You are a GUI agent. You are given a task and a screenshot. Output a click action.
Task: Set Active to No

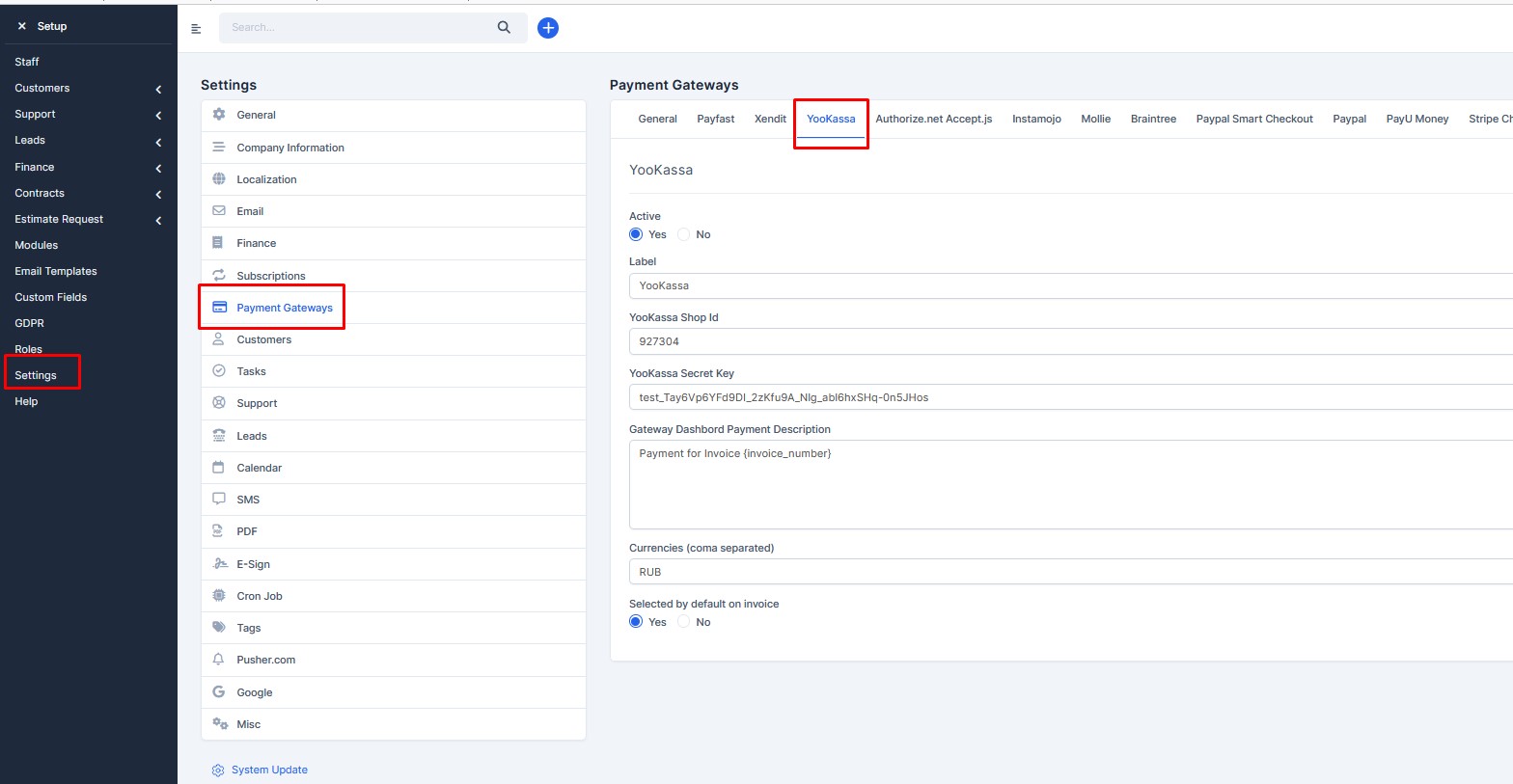(684, 234)
